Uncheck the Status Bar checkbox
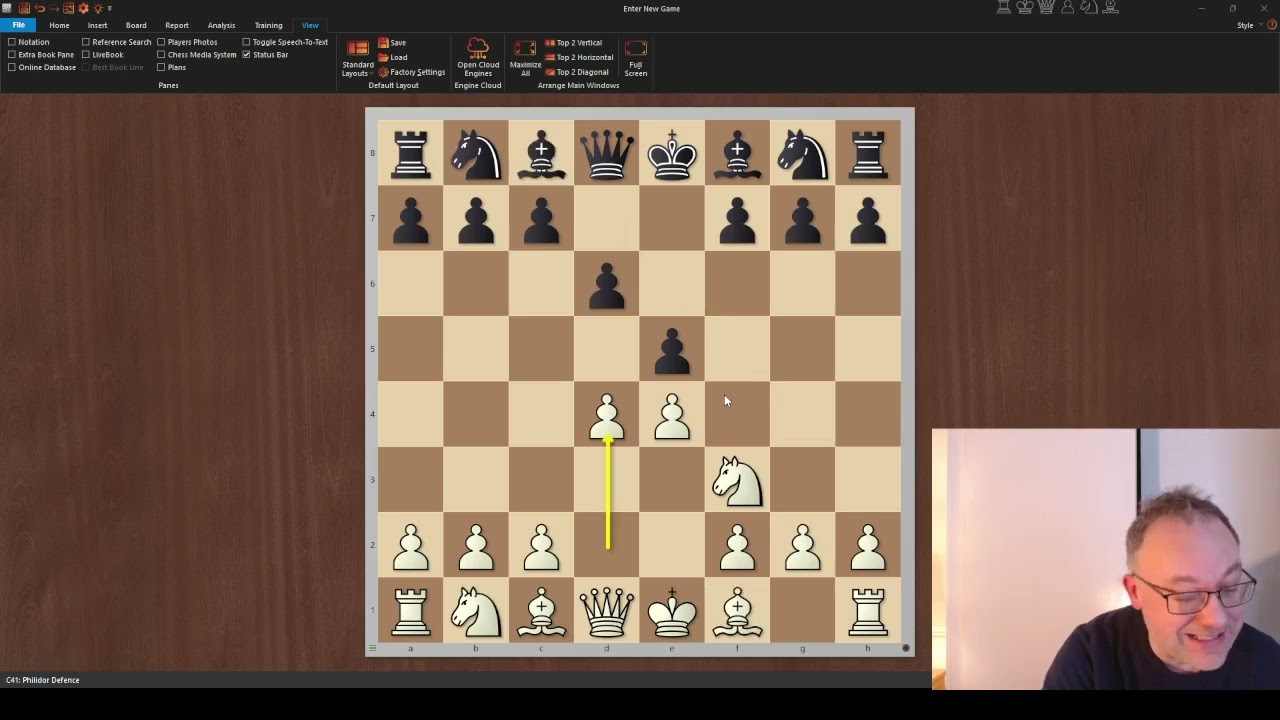 tap(246, 55)
